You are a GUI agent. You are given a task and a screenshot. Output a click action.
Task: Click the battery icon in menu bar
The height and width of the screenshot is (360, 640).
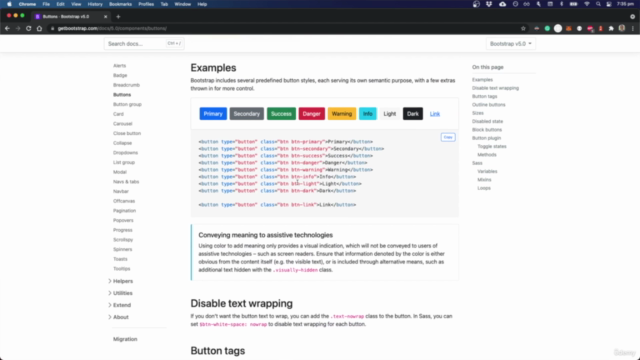click(573, 4)
